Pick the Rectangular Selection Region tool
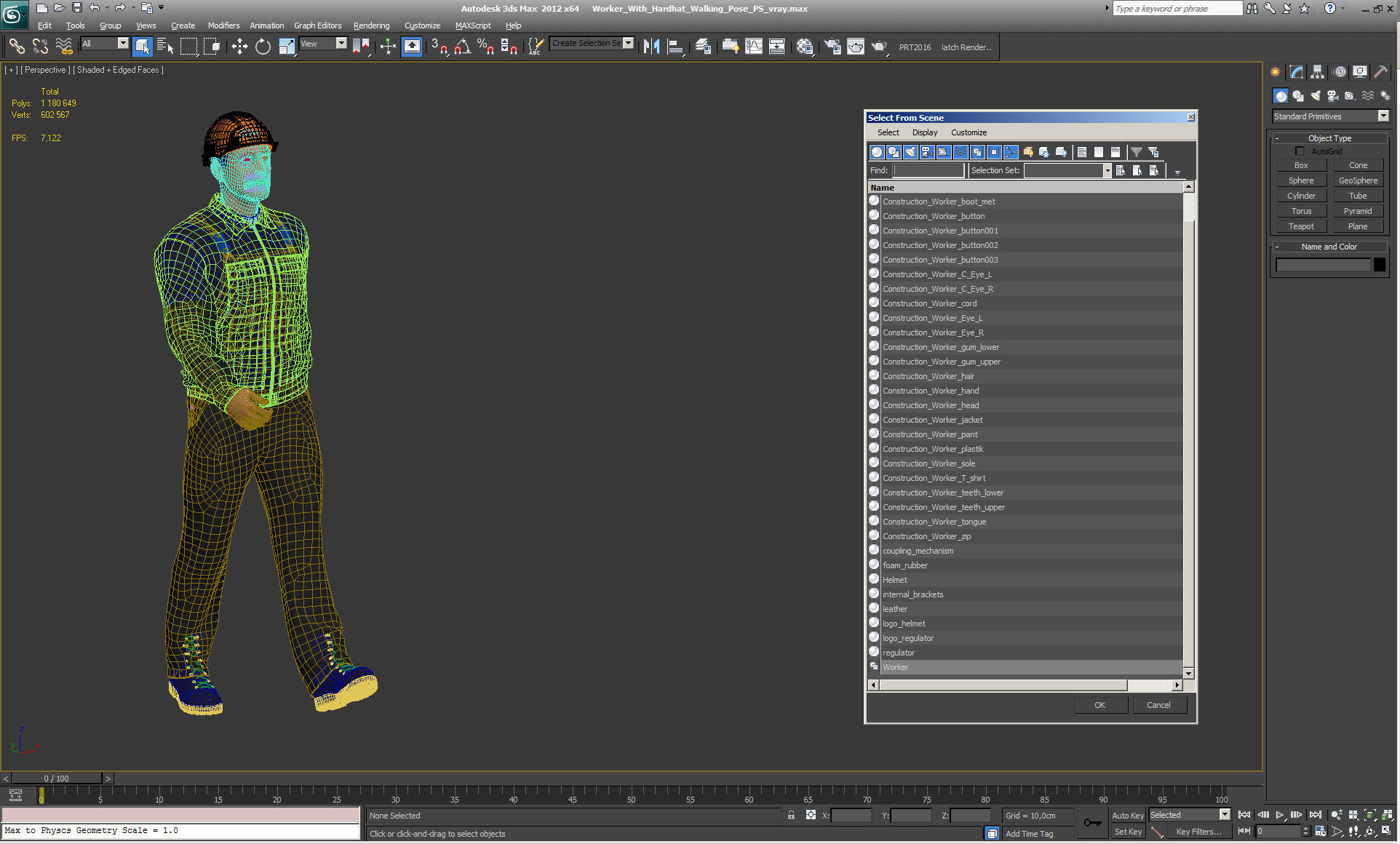1400x844 pixels. point(188,47)
